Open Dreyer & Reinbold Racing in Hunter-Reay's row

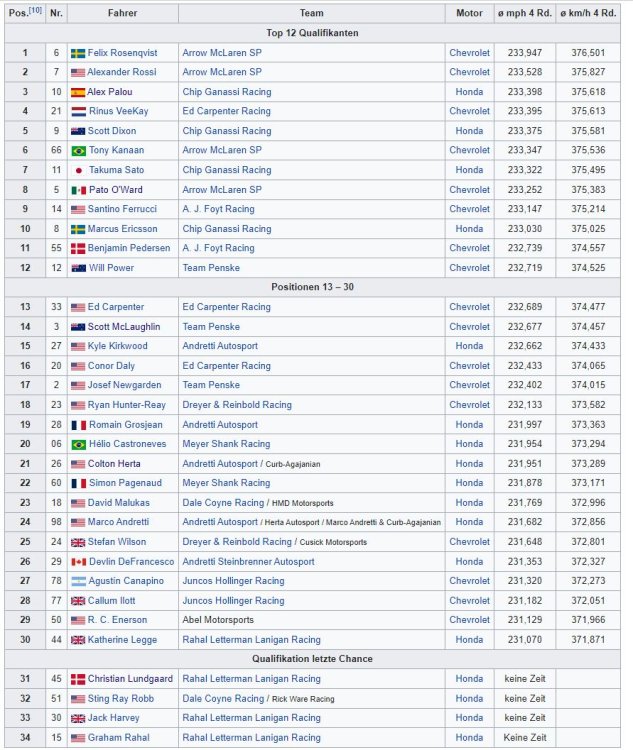point(236,405)
